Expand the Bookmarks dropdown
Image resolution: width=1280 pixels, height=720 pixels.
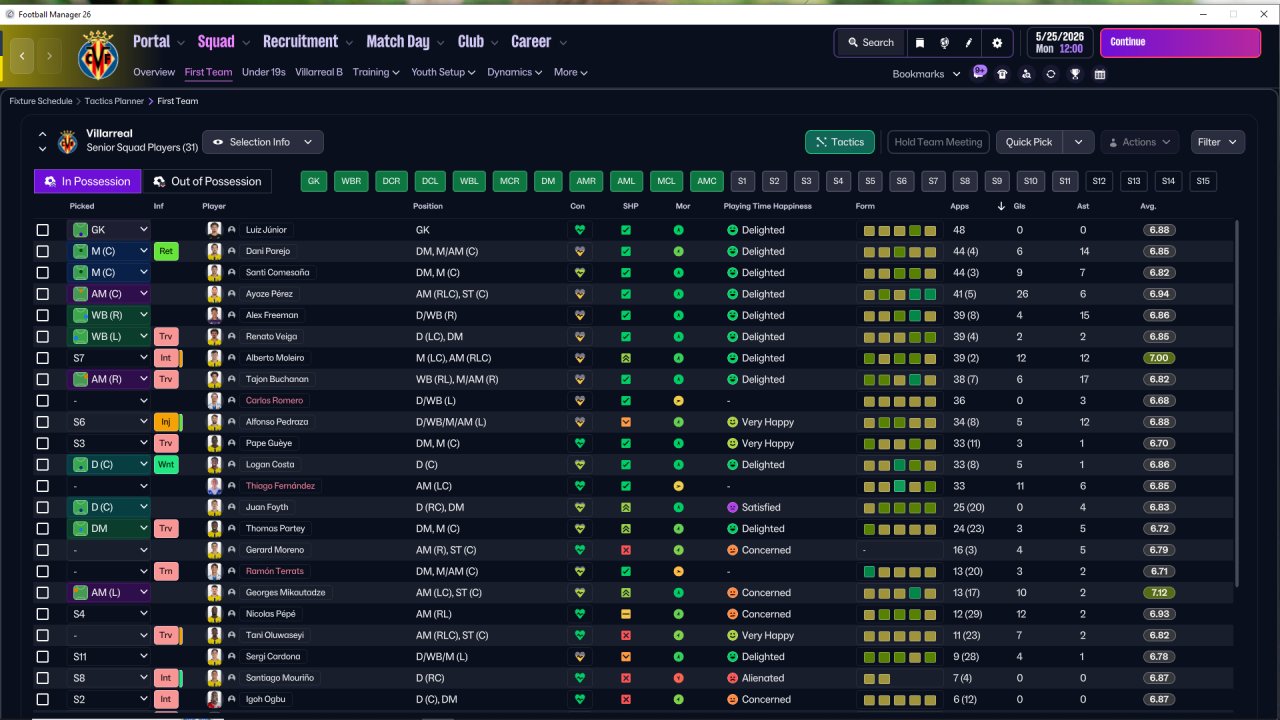point(926,74)
